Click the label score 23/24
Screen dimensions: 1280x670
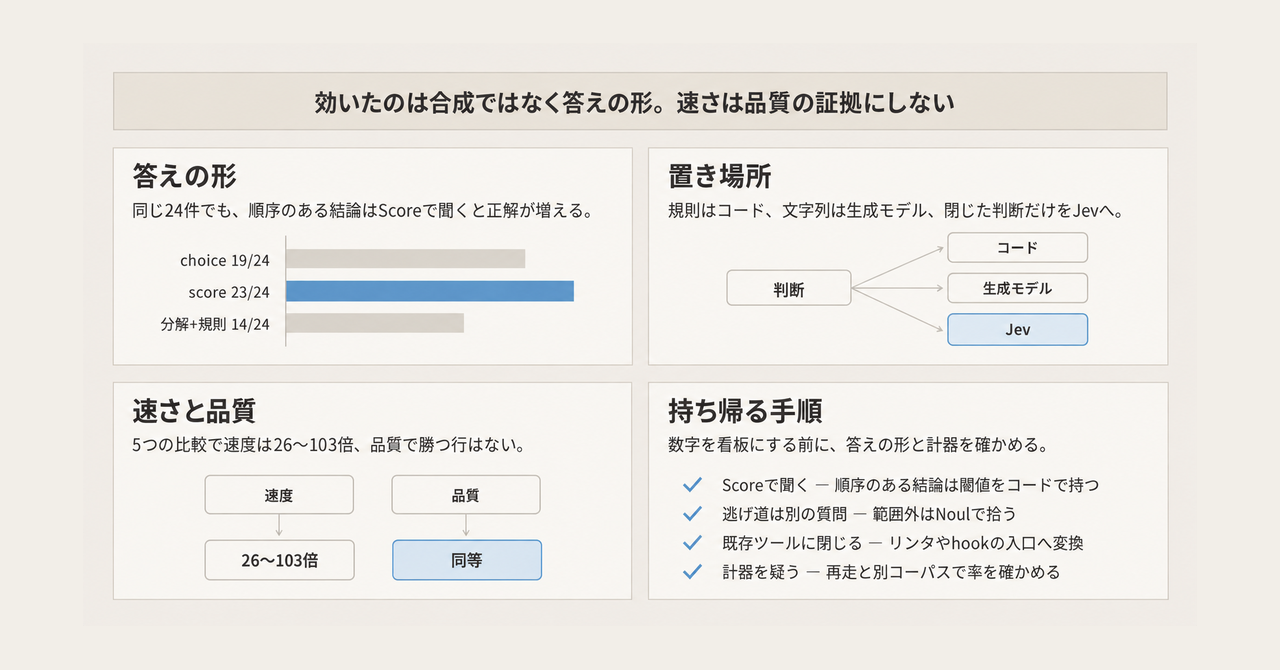(x=229, y=292)
